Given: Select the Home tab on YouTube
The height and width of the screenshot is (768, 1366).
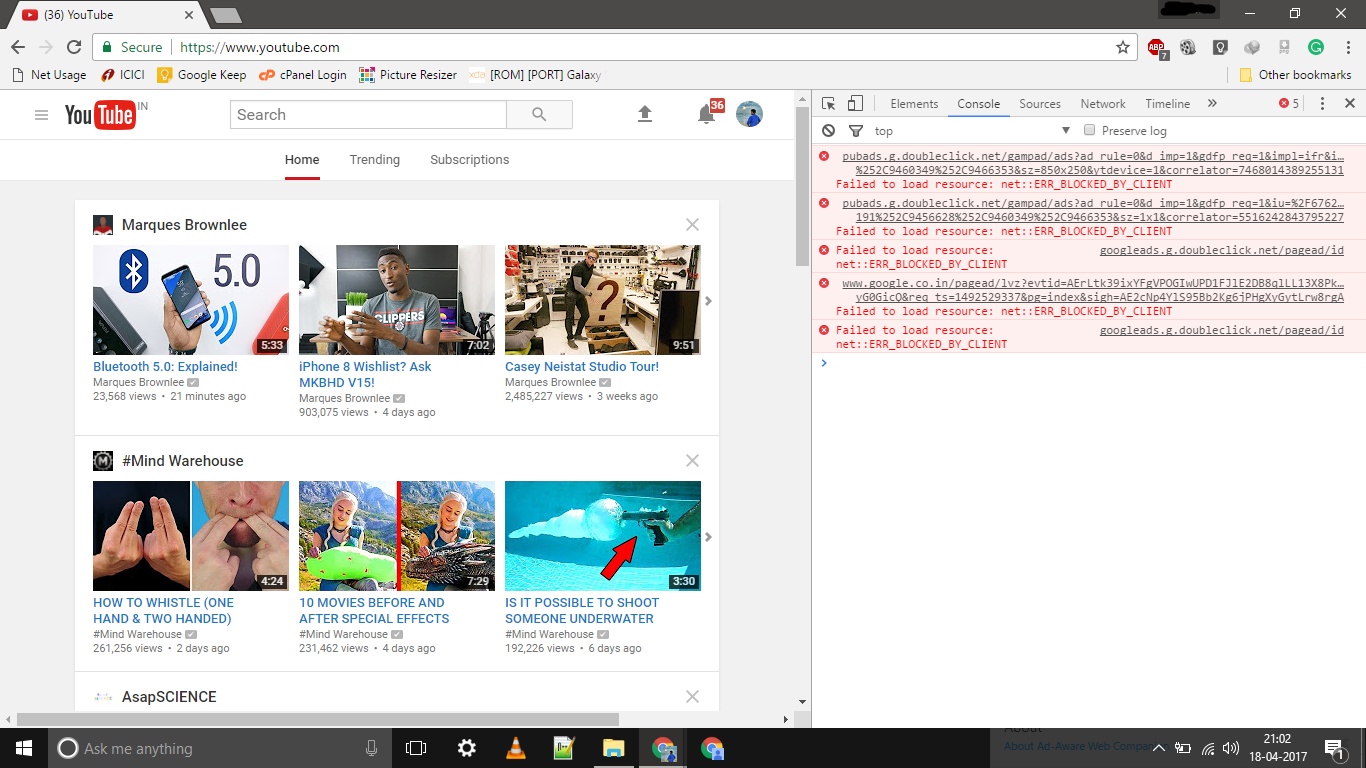Looking at the screenshot, I should click(302, 160).
